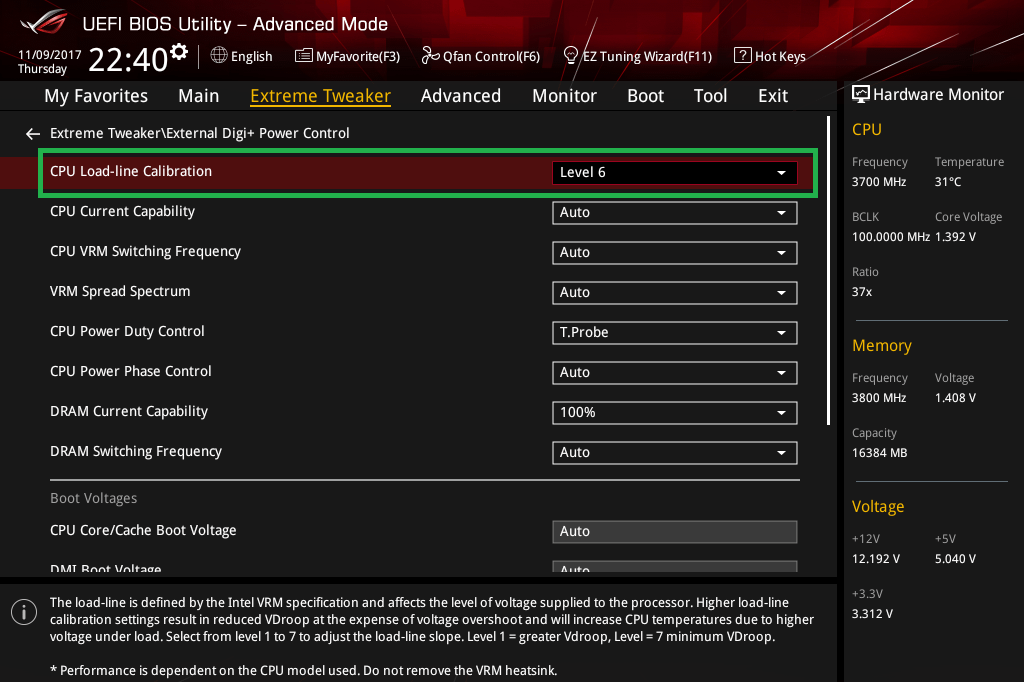Screen dimensions: 1024x682
Task: Click the +12V reading 12.192 V
Action: point(876,559)
